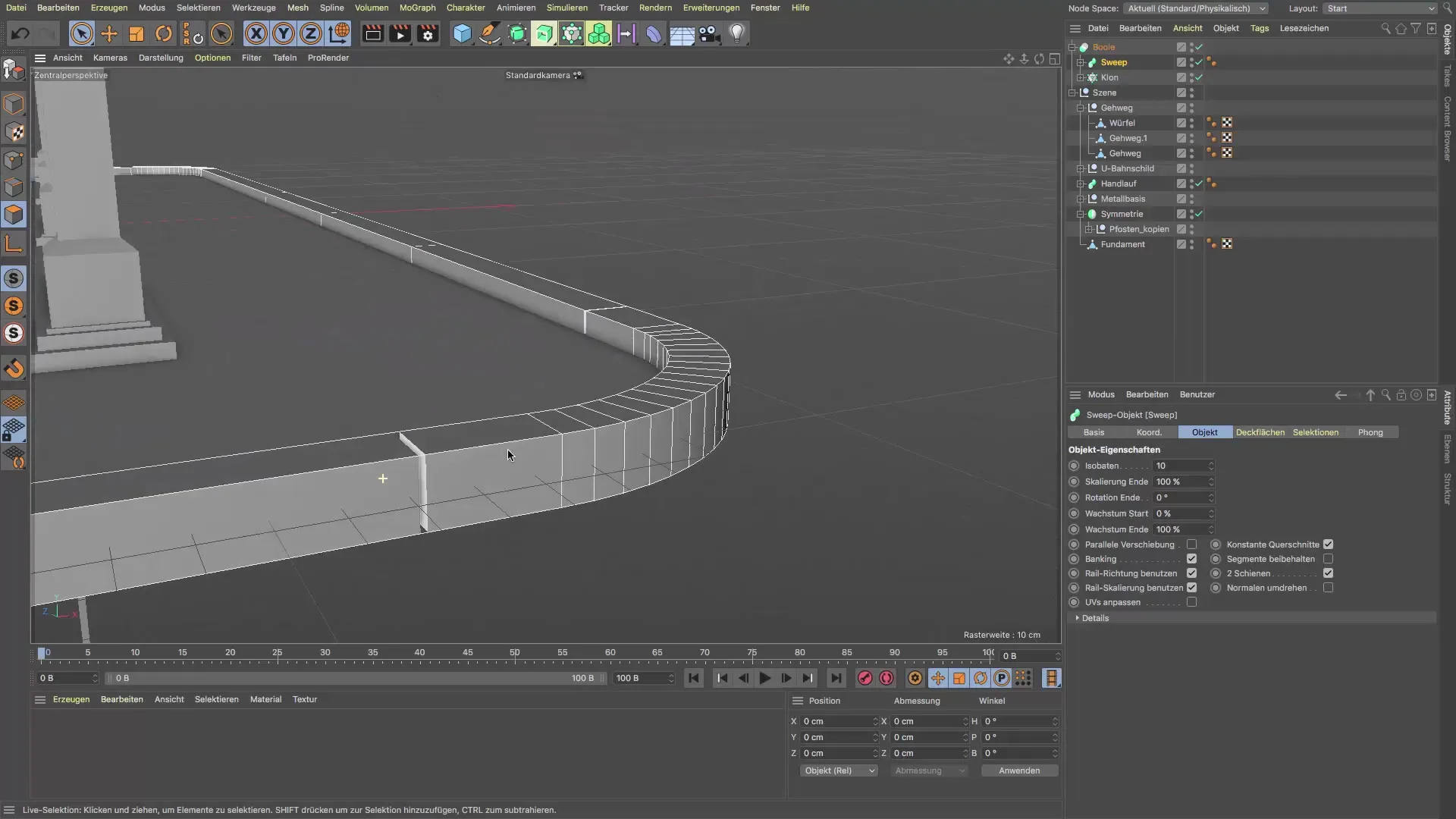Enable Parallele Verschiebung checkbox
The width and height of the screenshot is (1456, 819).
(1191, 544)
